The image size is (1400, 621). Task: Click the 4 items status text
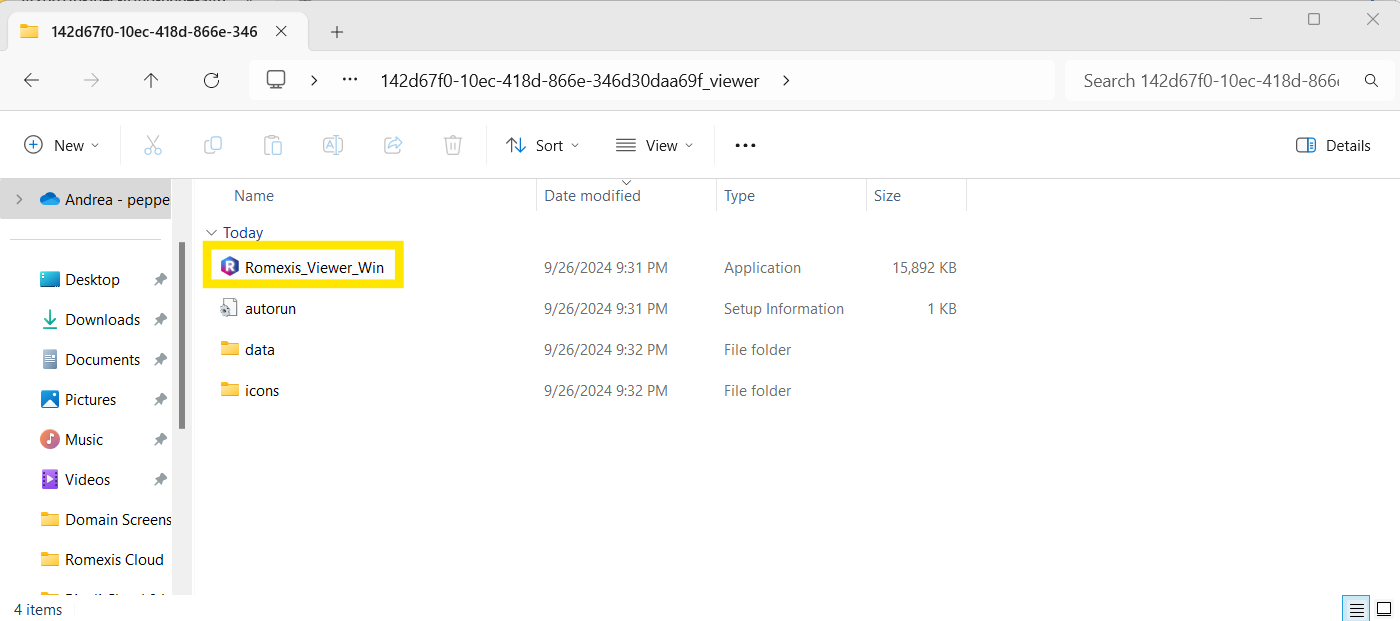click(x=38, y=610)
